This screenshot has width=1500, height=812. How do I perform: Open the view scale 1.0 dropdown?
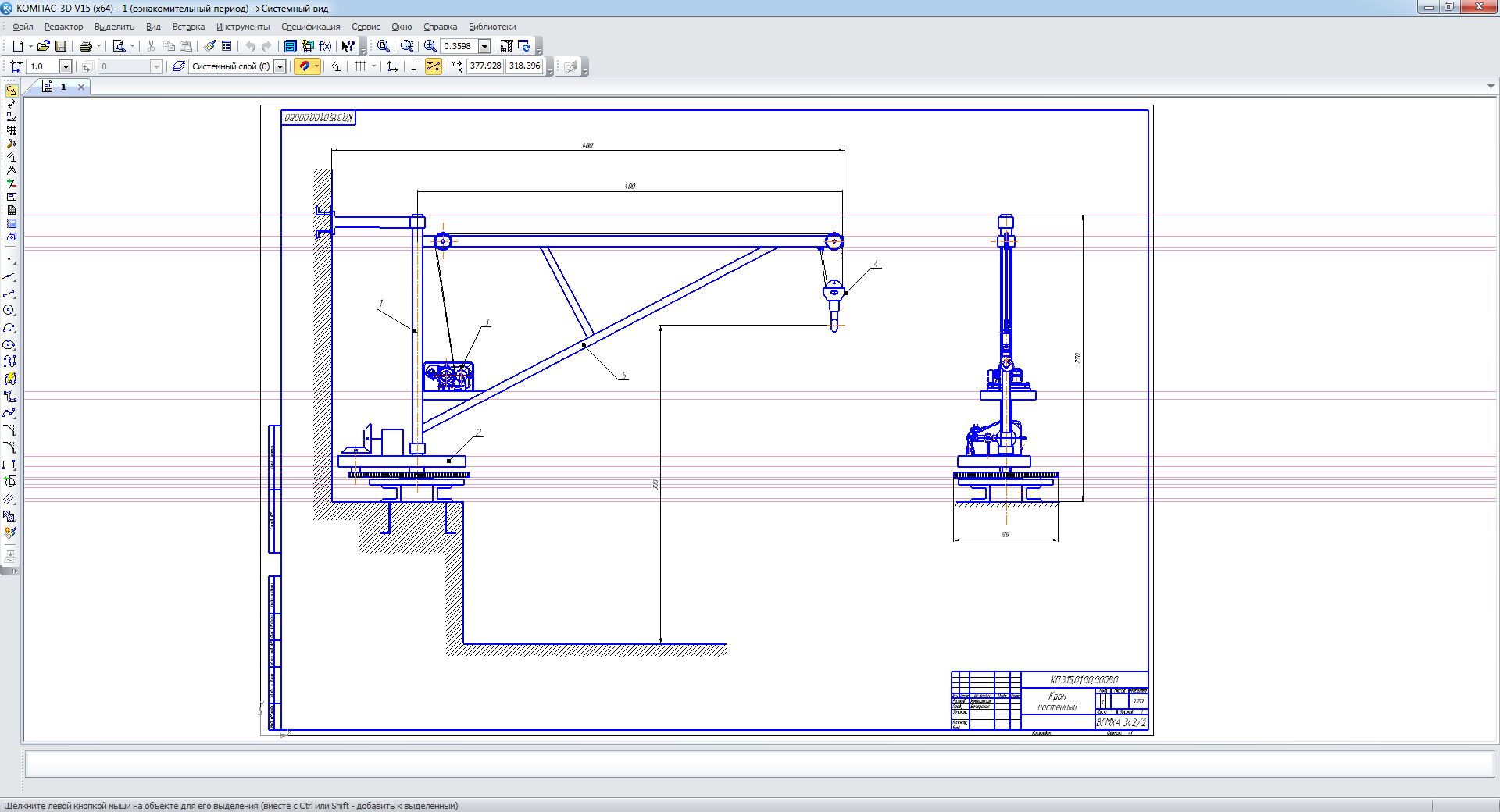click(66, 66)
